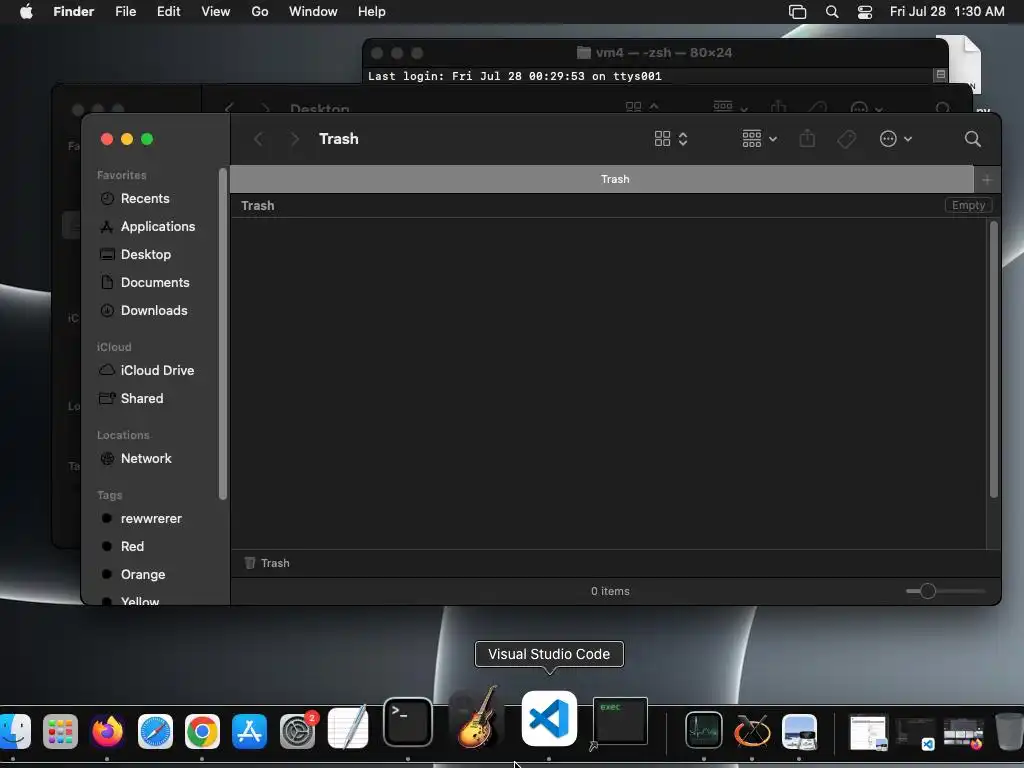Restore minimized window with VS Code badge
Screen dimensions: 1024x768
[x=916, y=733]
